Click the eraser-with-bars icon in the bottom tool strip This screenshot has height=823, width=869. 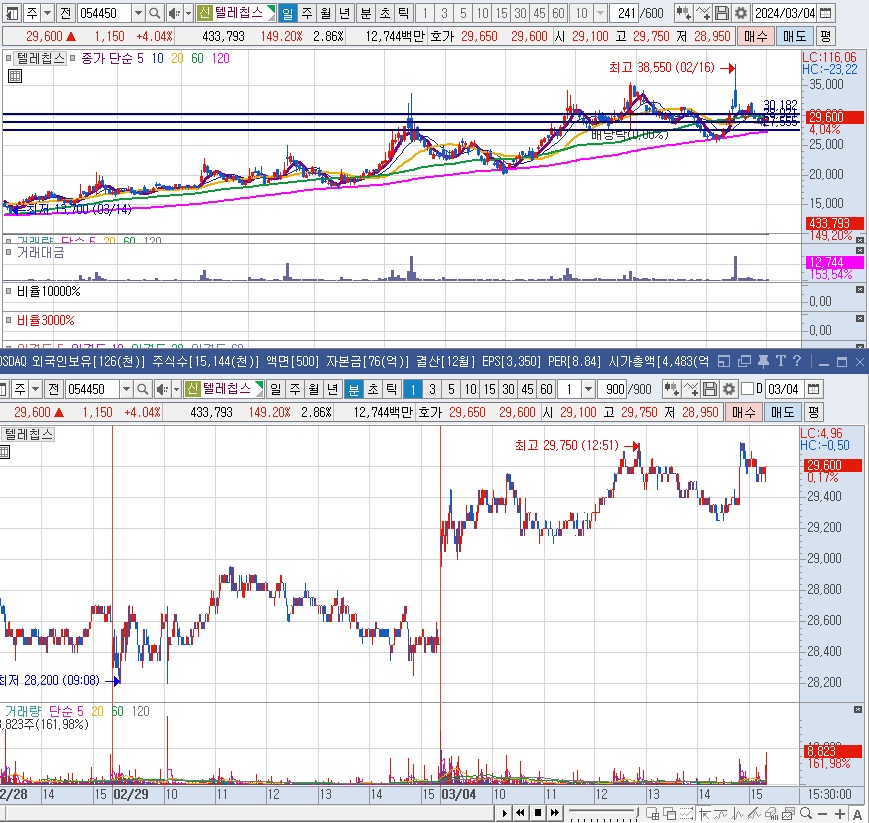pyautogui.click(x=771, y=813)
